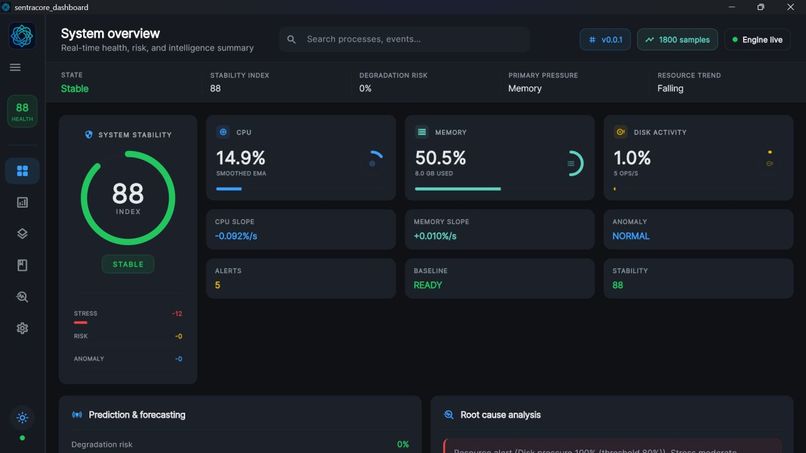The width and height of the screenshot is (806, 453).
Task: Open the analysis magnifier sidebar icon
Action: point(22,297)
